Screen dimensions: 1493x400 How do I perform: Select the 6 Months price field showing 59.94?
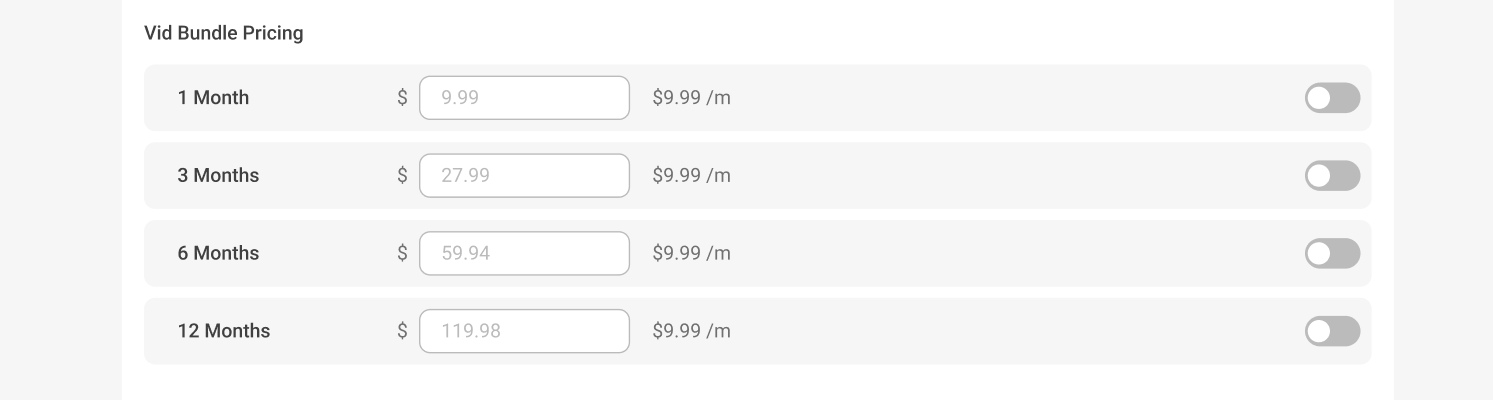click(x=524, y=254)
